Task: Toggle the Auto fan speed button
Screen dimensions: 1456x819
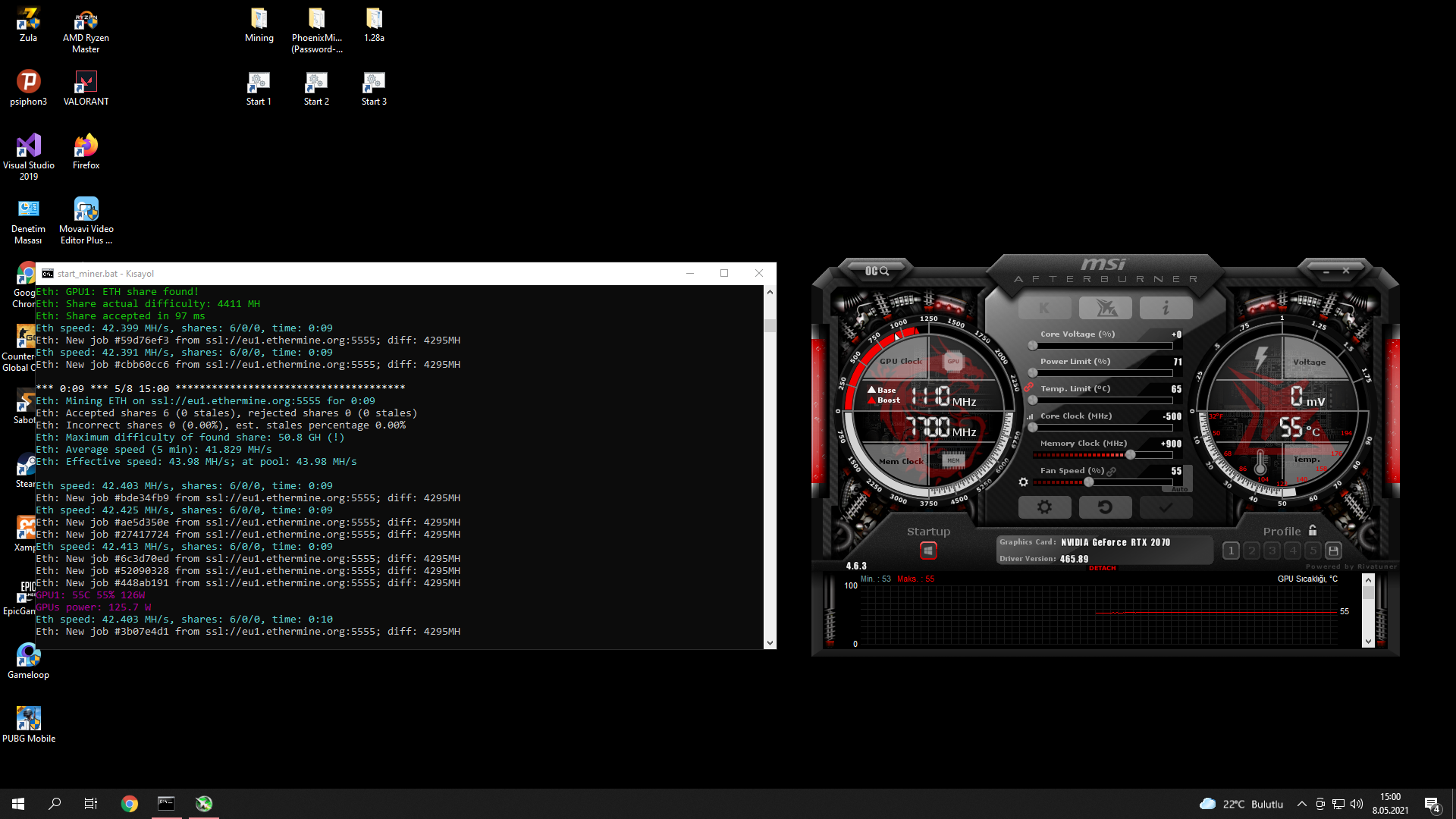Action: (1179, 489)
